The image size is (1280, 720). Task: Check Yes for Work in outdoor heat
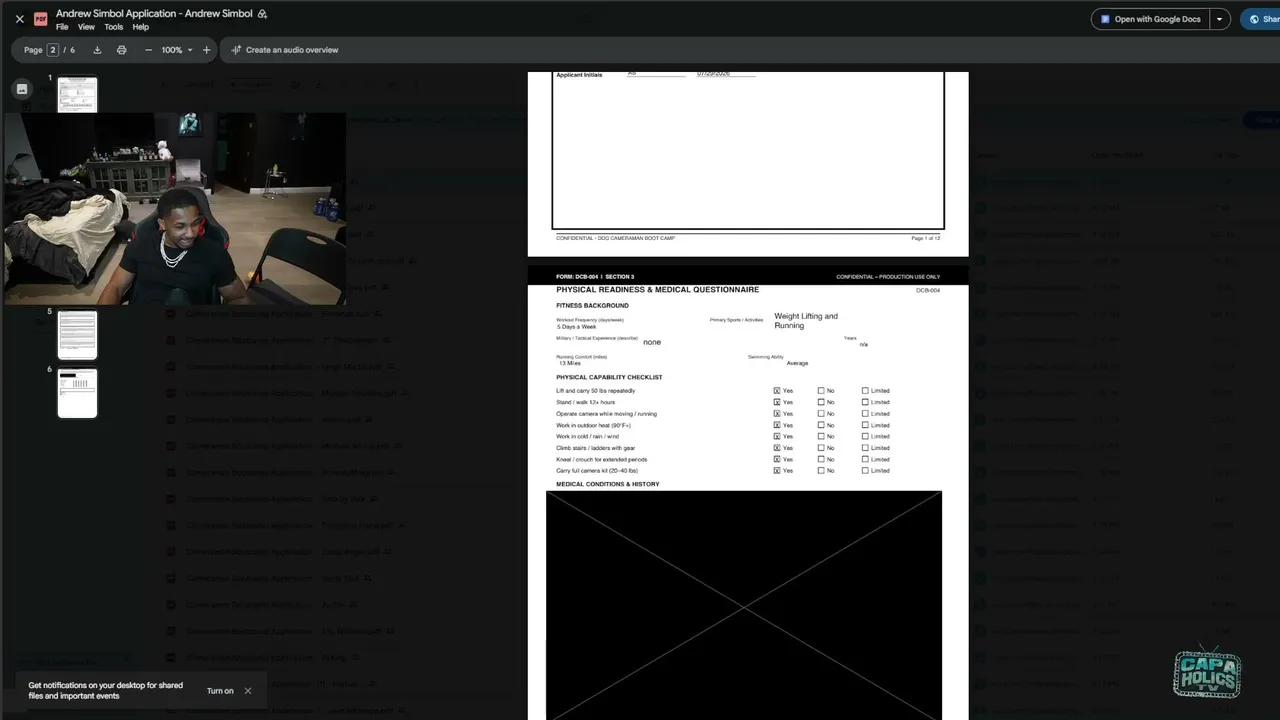point(777,425)
